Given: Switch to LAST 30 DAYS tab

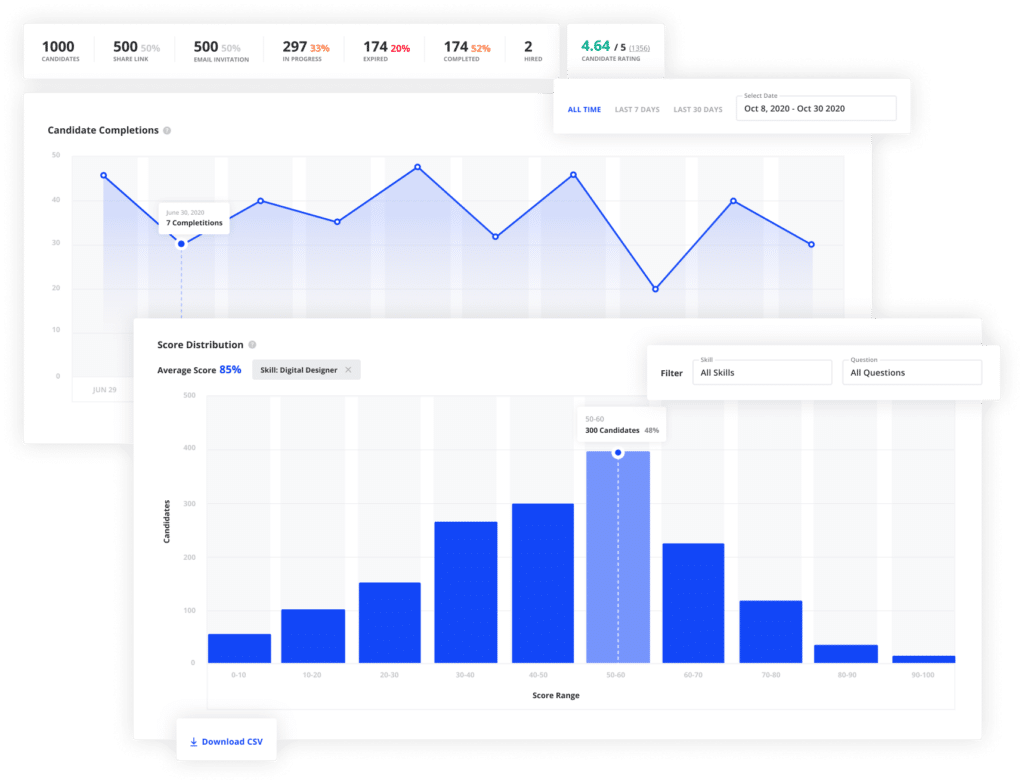Looking at the screenshot, I should pyautogui.click(x=697, y=109).
